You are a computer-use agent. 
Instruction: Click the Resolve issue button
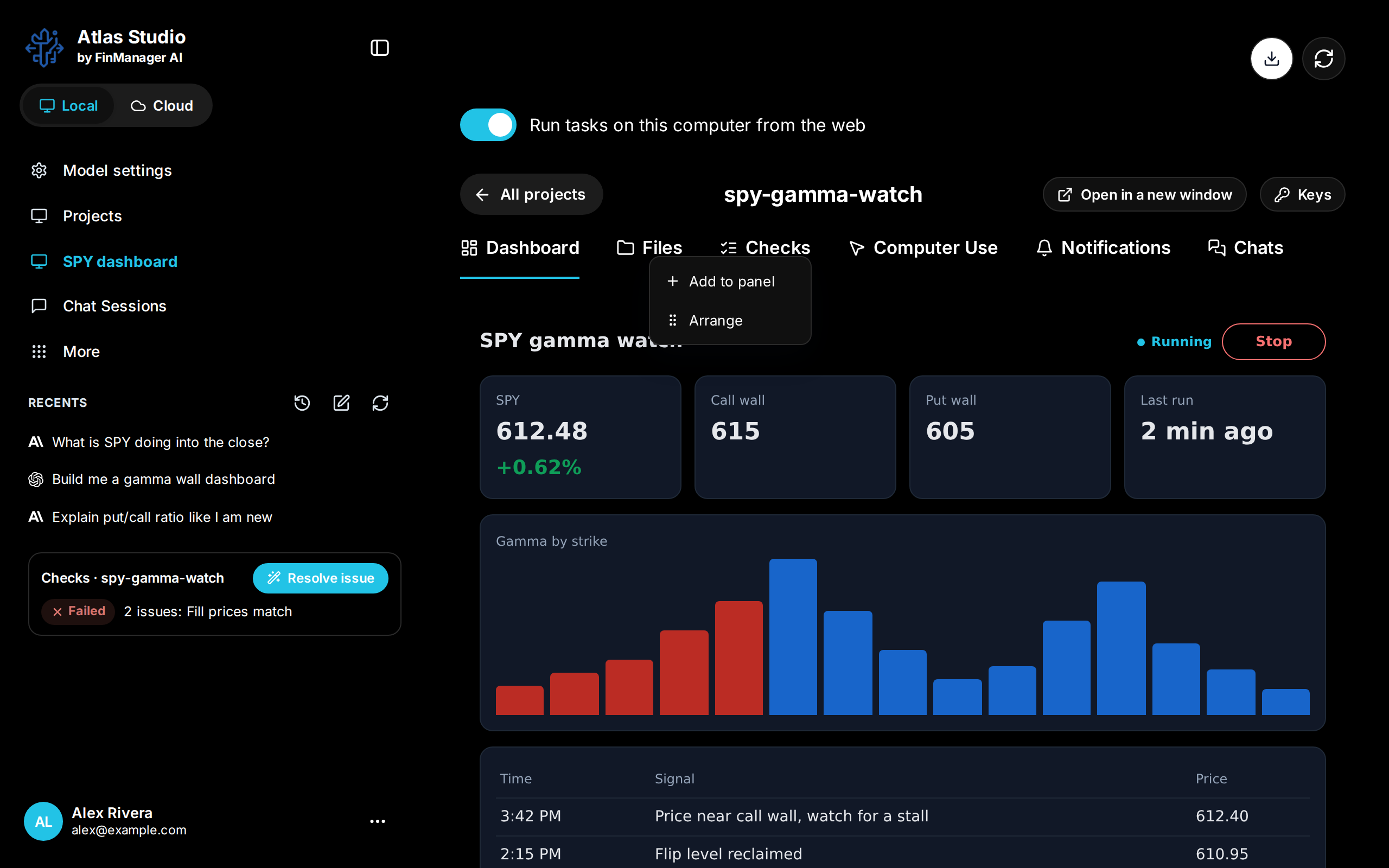click(x=320, y=578)
